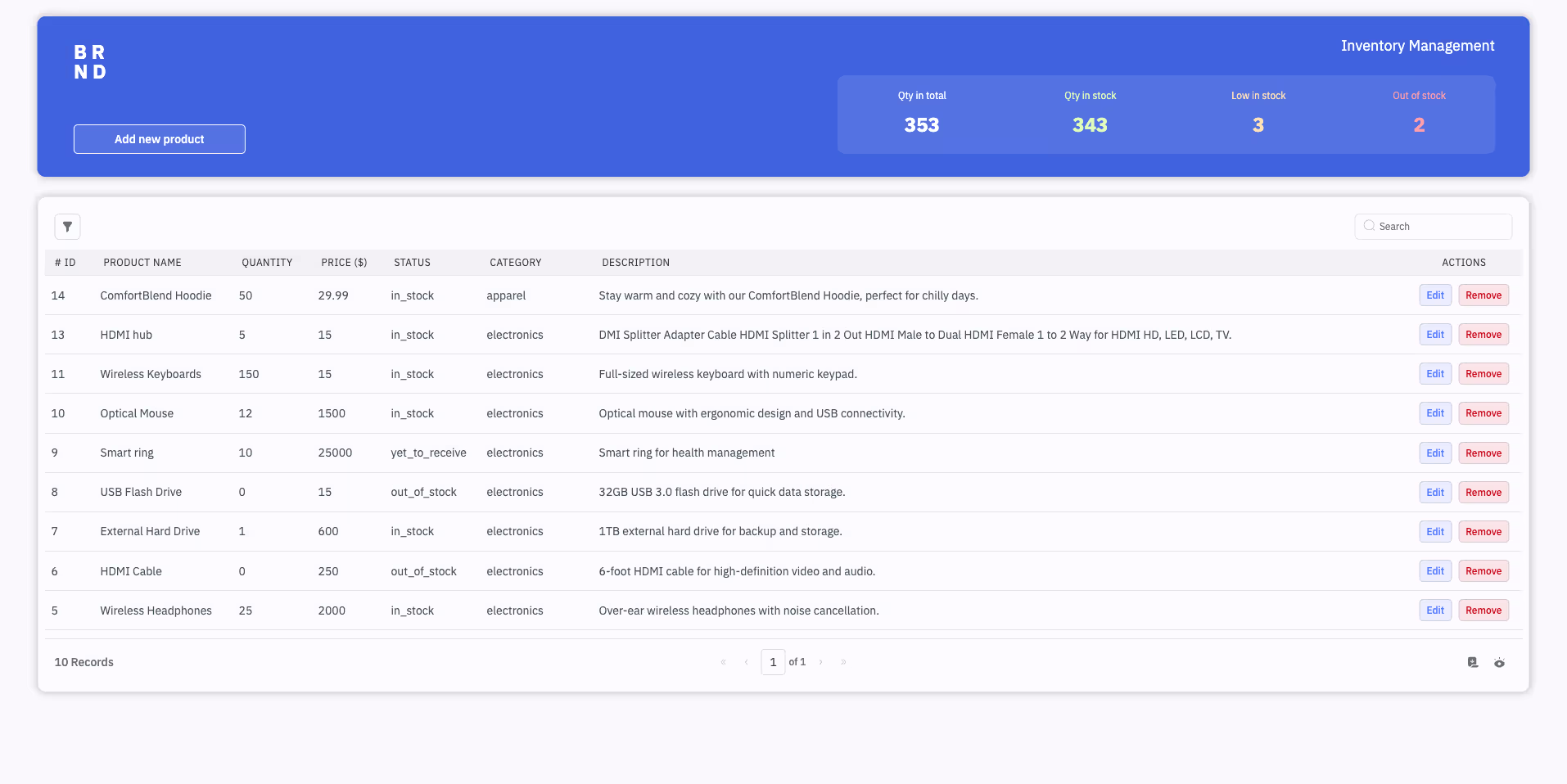
Task: Edit the Wireless Headphones row
Action: click(x=1435, y=611)
